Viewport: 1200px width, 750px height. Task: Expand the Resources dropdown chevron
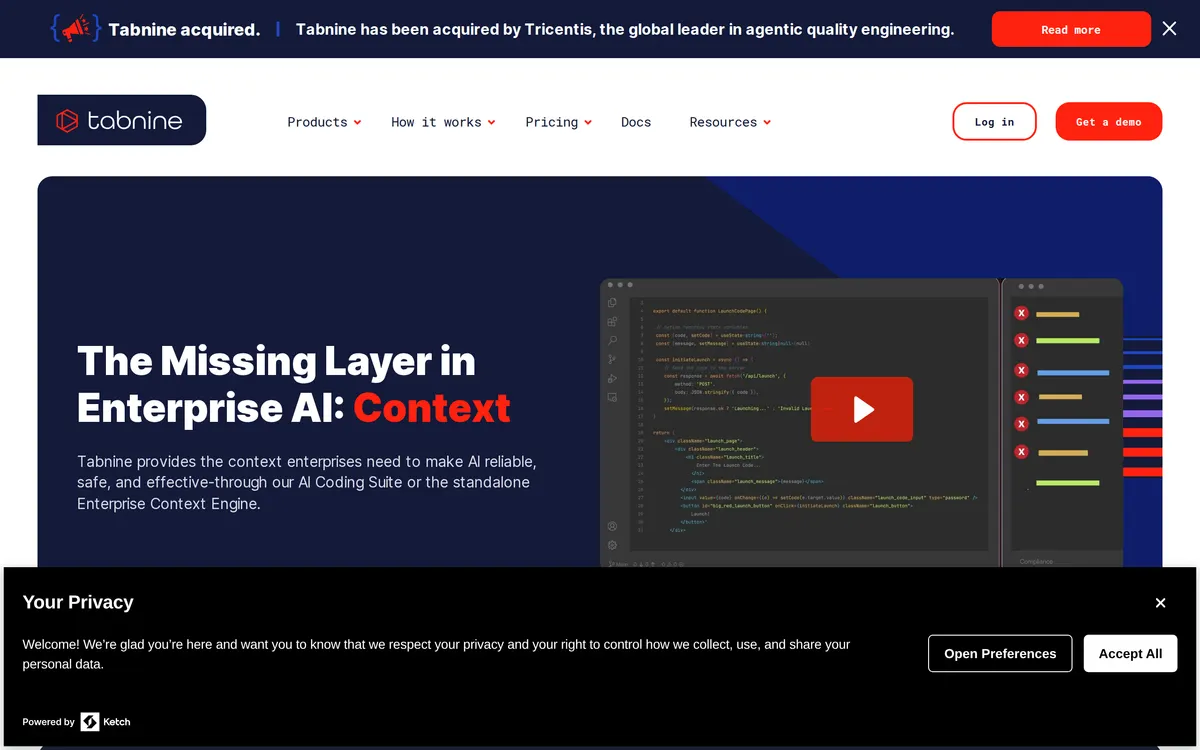point(767,122)
